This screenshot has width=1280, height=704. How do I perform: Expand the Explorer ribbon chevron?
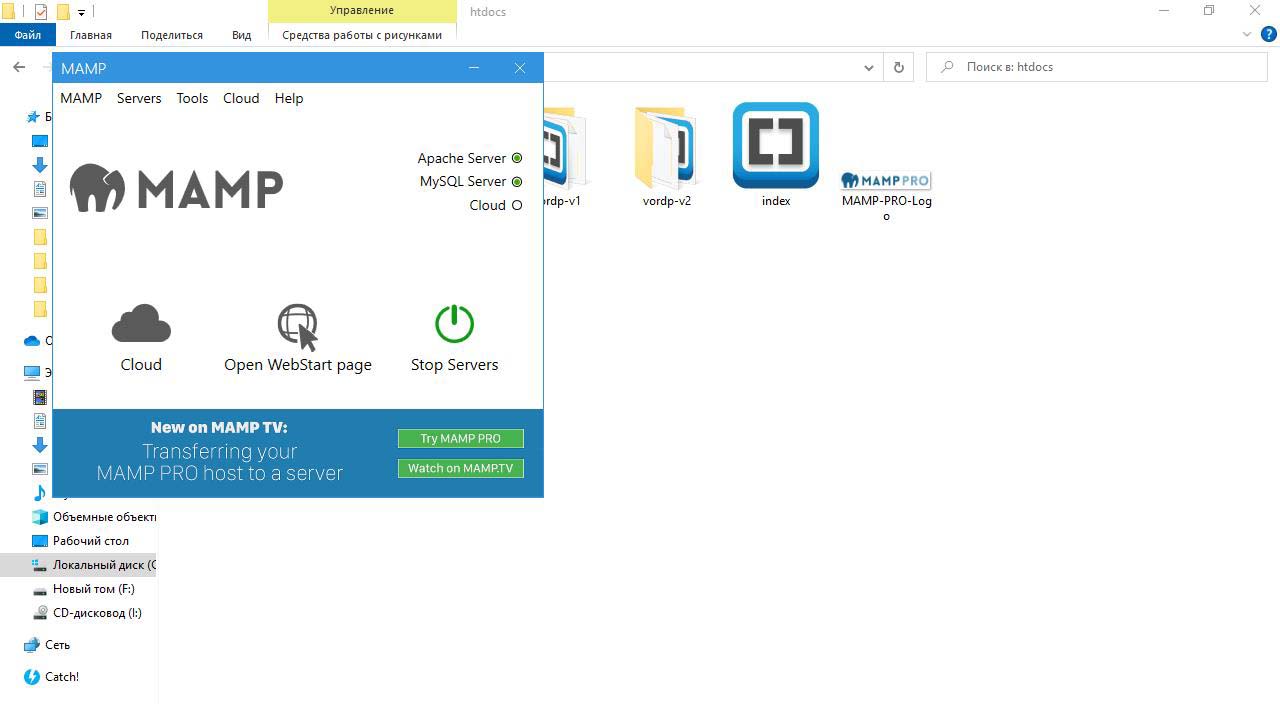tap(1246, 35)
